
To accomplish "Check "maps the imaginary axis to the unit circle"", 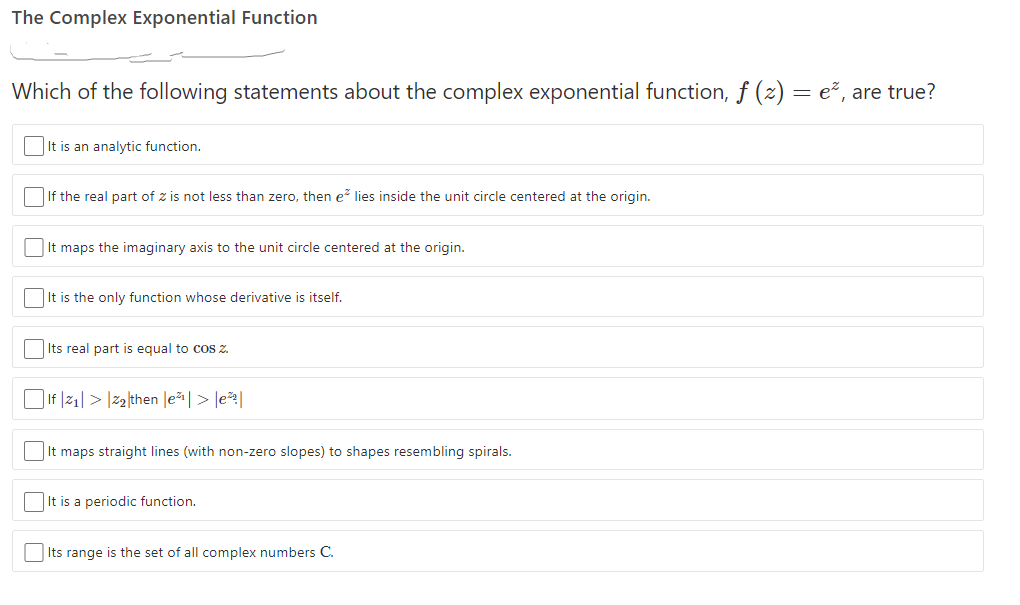I will (33, 246).
